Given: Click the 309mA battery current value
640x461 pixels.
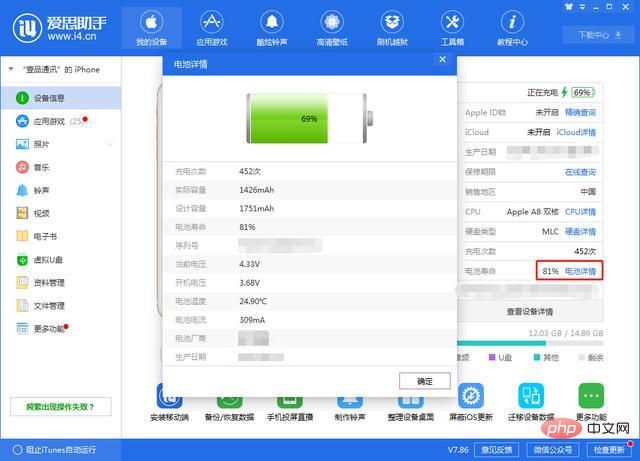Looking at the screenshot, I should tap(252, 320).
